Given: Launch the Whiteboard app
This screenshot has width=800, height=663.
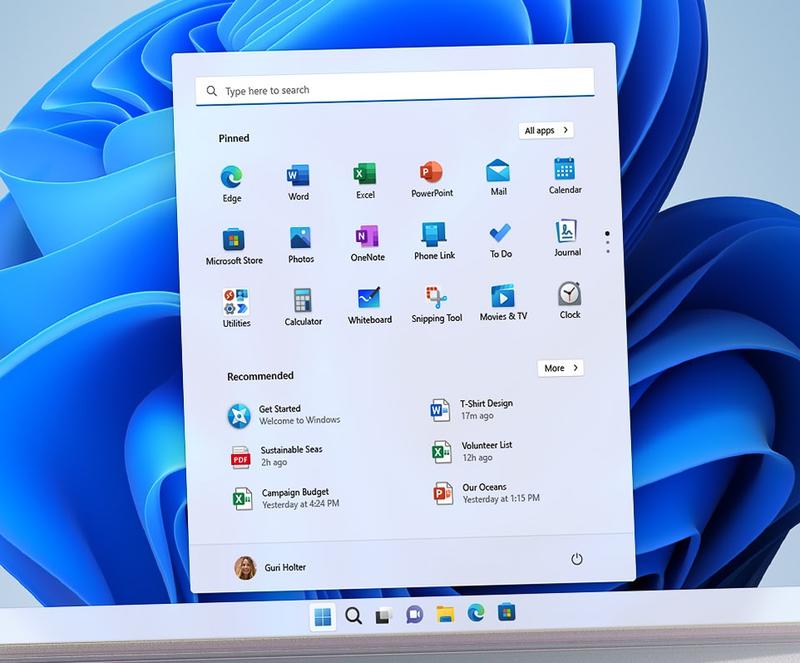Looking at the screenshot, I should point(370,305).
